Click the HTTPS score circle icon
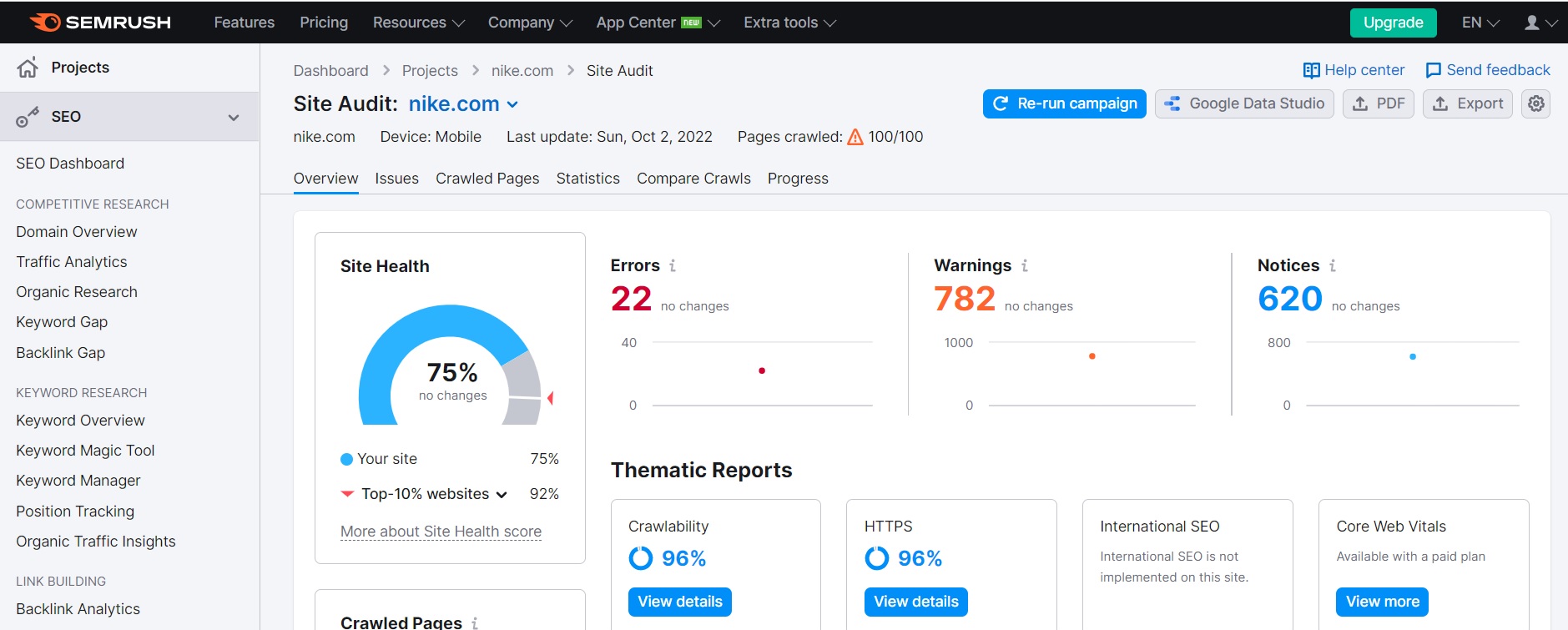Viewport: 1568px width, 630px height. 877,557
